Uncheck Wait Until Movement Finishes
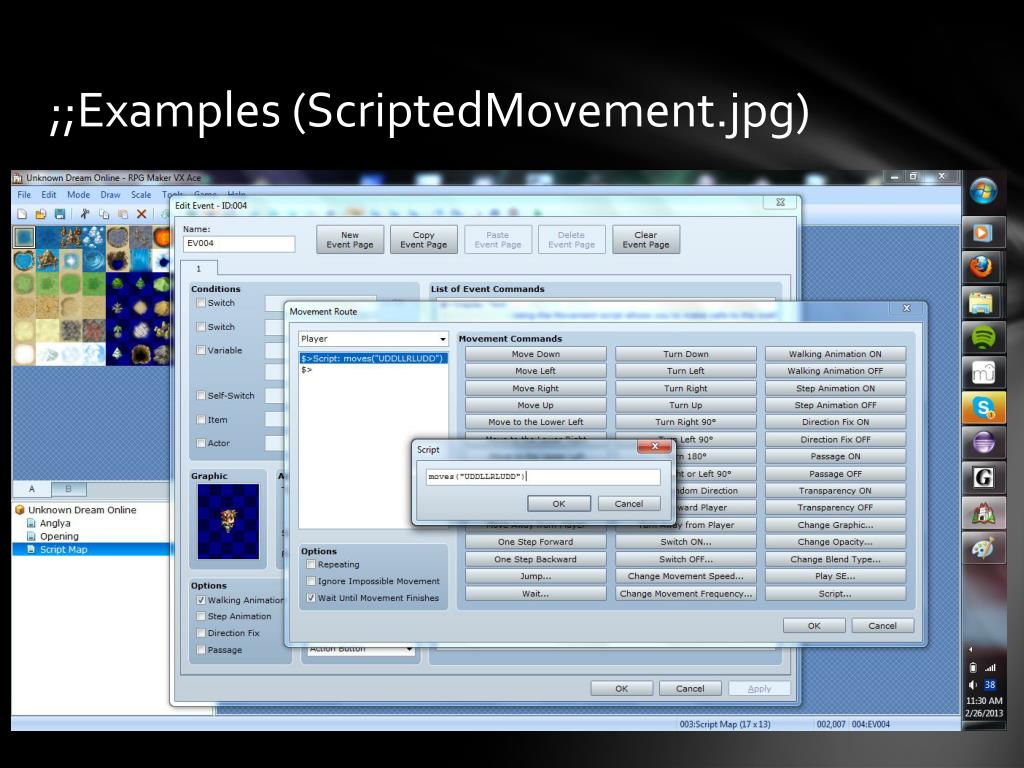This screenshot has width=1024, height=768. tap(312, 598)
